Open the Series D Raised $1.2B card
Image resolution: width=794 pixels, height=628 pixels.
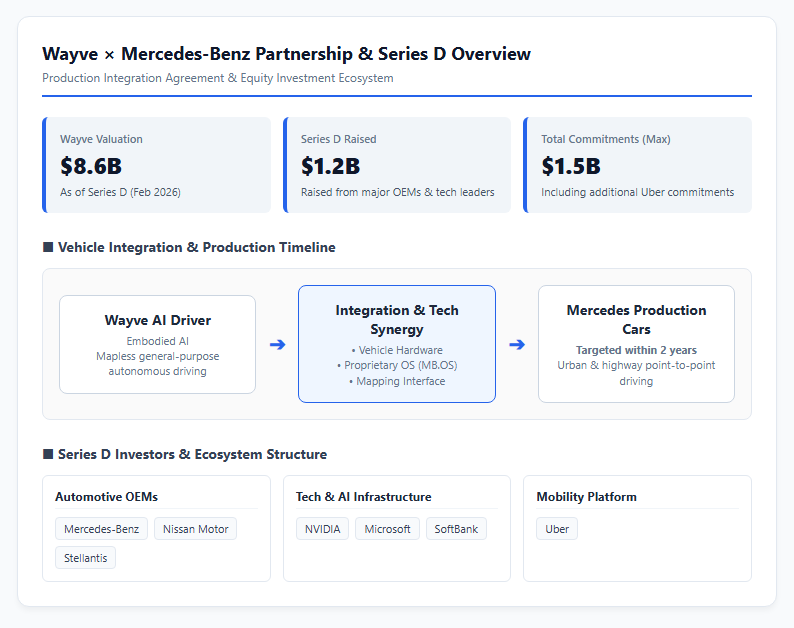[x=397, y=165]
